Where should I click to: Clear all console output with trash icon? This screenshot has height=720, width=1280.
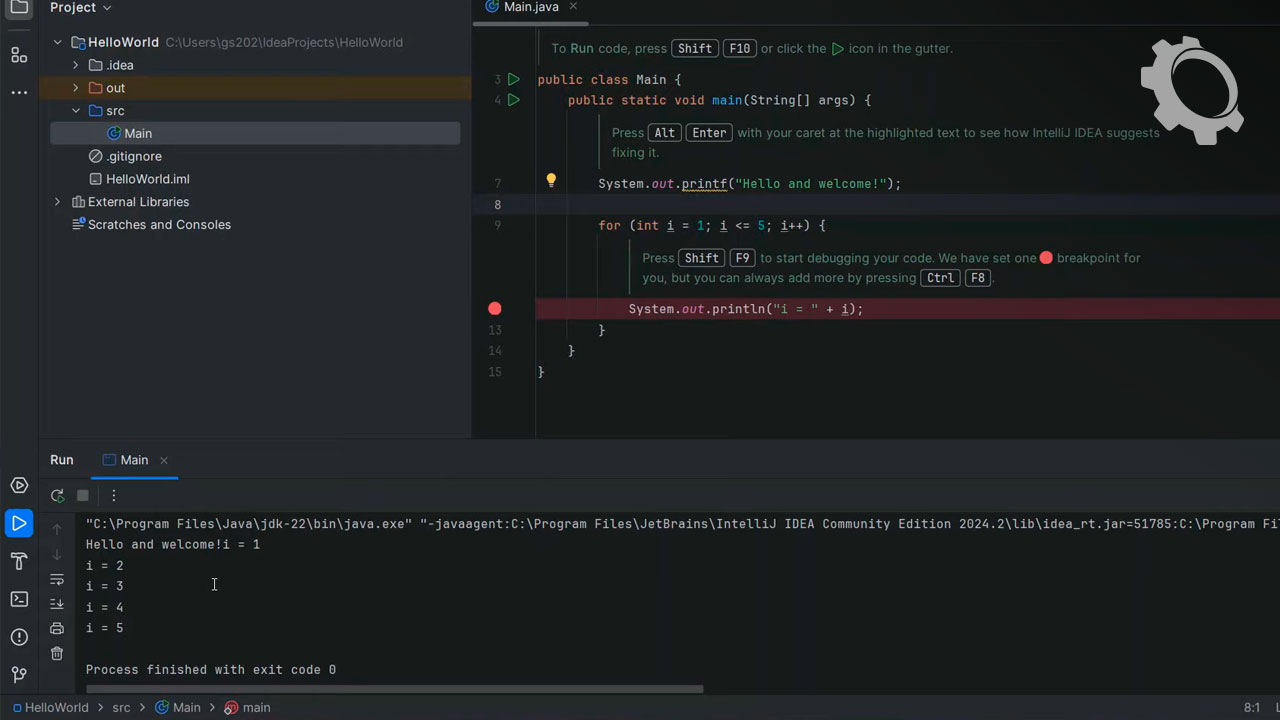(57, 653)
